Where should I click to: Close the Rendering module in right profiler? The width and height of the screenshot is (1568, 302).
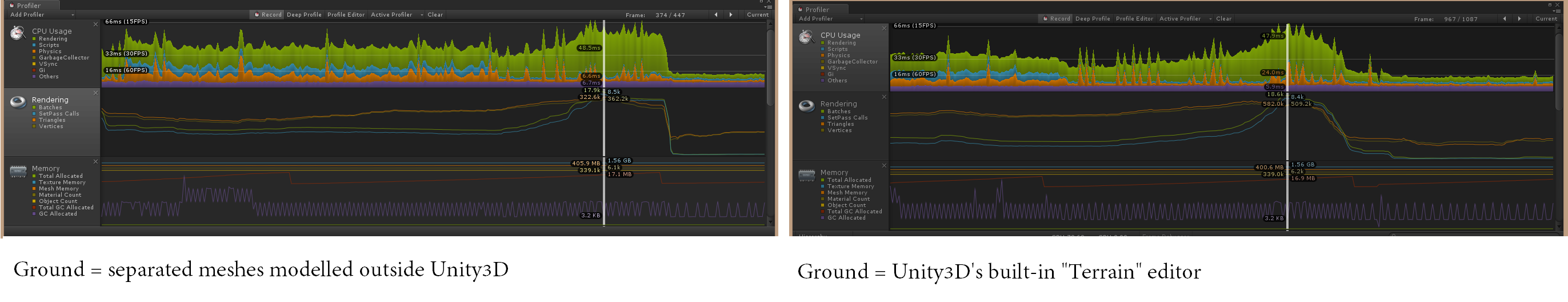click(x=884, y=97)
